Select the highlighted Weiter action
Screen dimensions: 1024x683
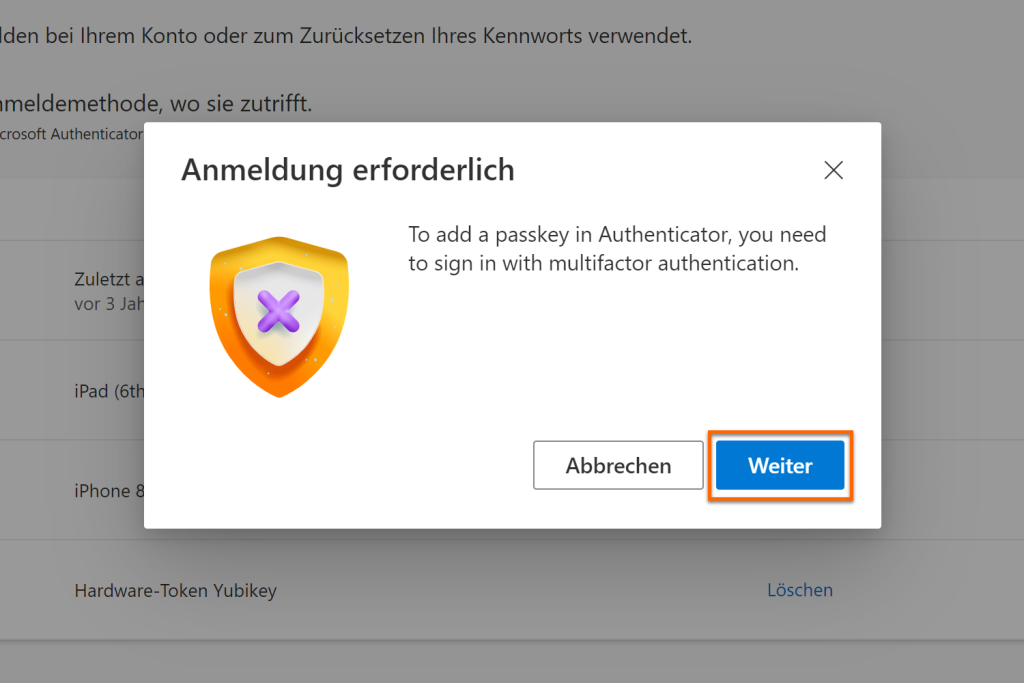point(780,465)
